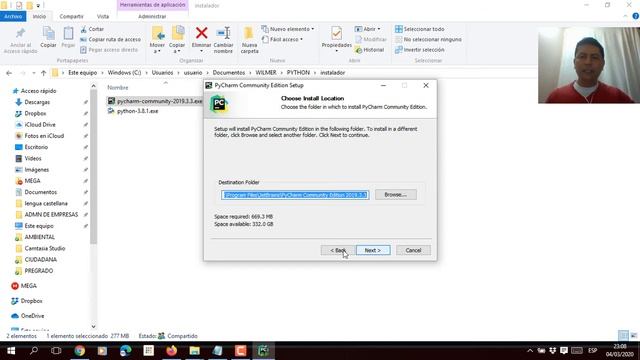The width and height of the screenshot is (640, 360).
Task: Show hidden system tray icons
Action: click(529, 351)
